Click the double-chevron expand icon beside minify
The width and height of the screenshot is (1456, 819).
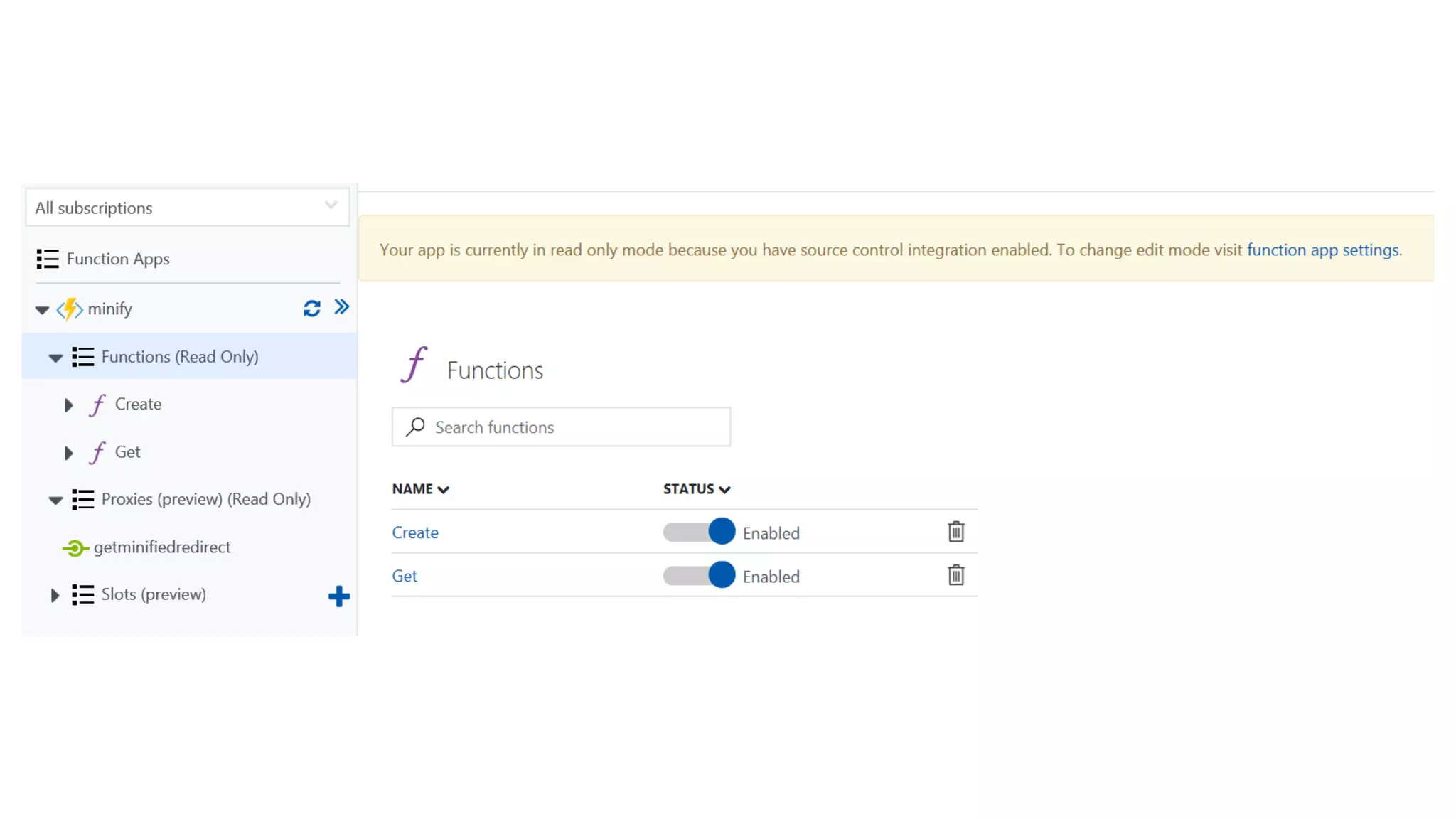pyautogui.click(x=342, y=307)
